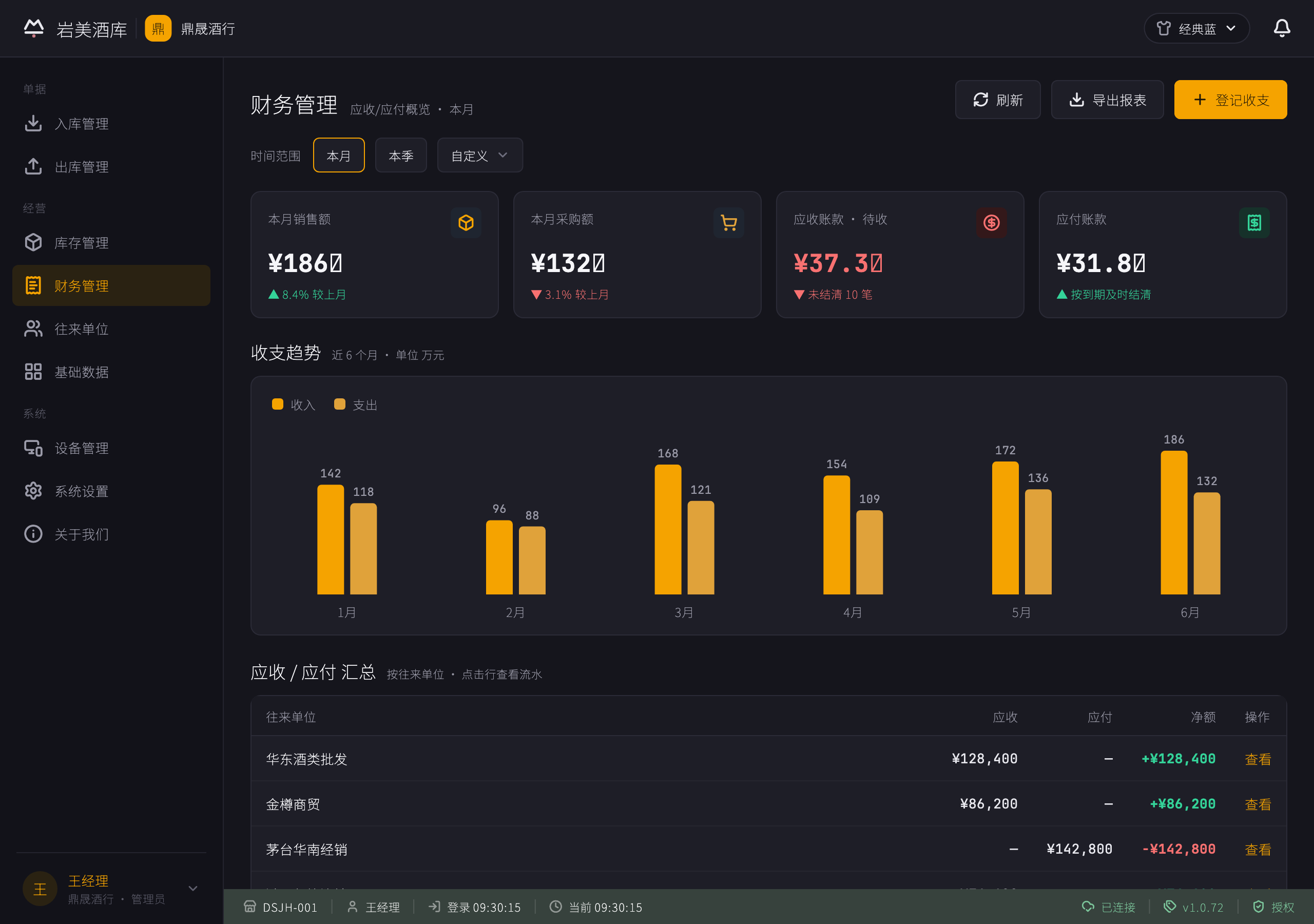Click the 5月 支出 bar labeled 136
This screenshot has width=1314, height=924.
click(x=1038, y=542)
